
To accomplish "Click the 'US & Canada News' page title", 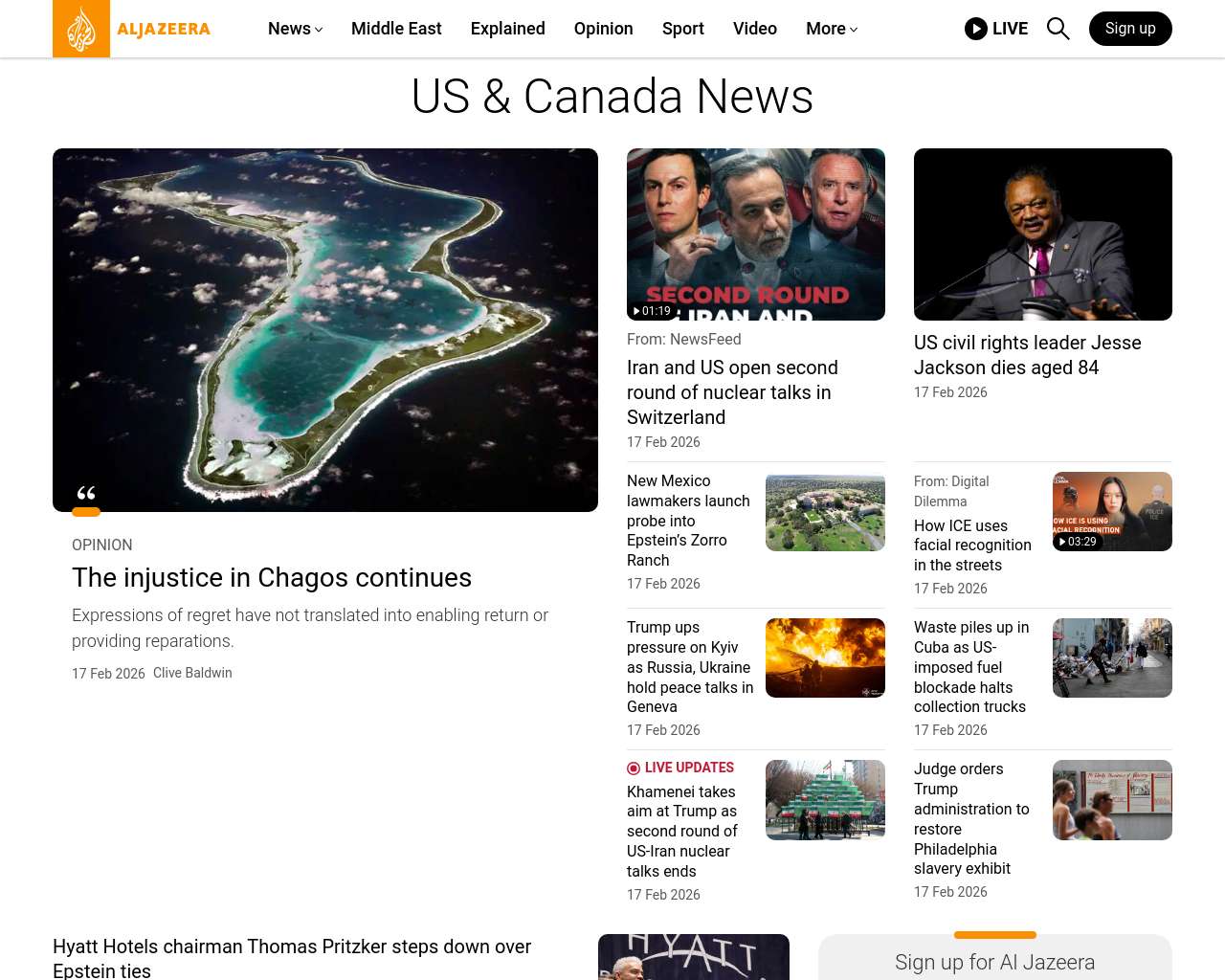I will point(612,97).
